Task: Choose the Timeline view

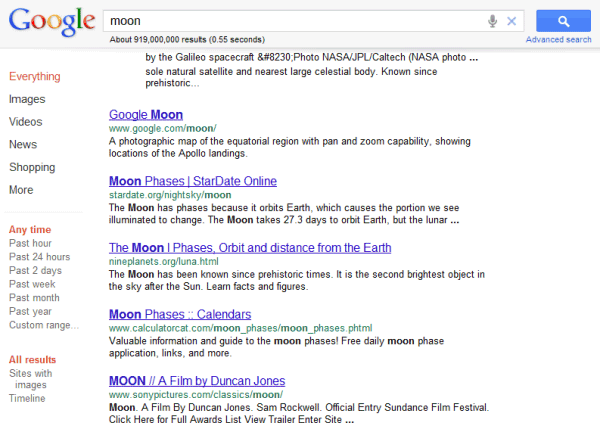Action: (x=27, y=398)
